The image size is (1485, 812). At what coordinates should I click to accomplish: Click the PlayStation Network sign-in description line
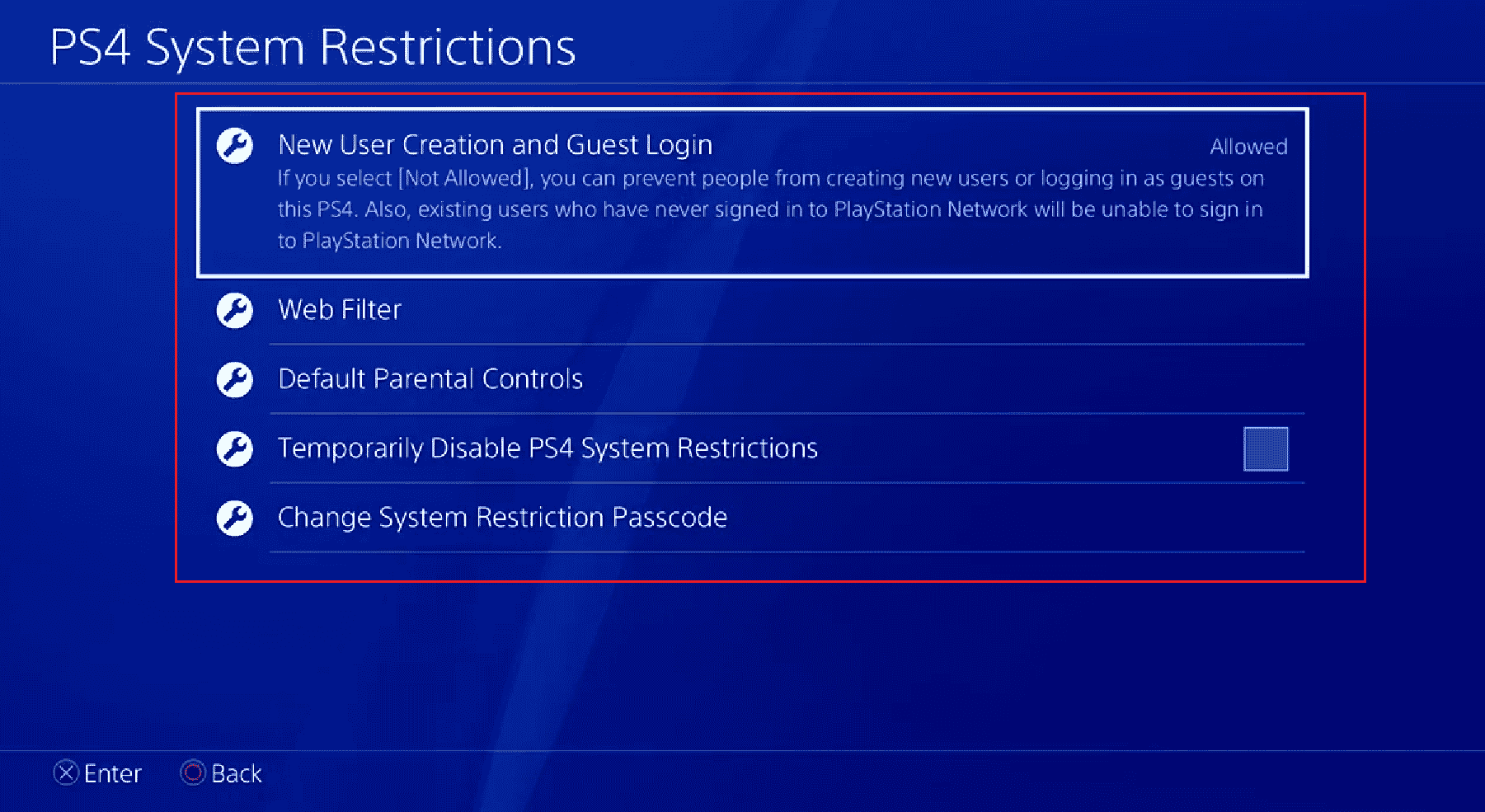click(x=770, y=210)
